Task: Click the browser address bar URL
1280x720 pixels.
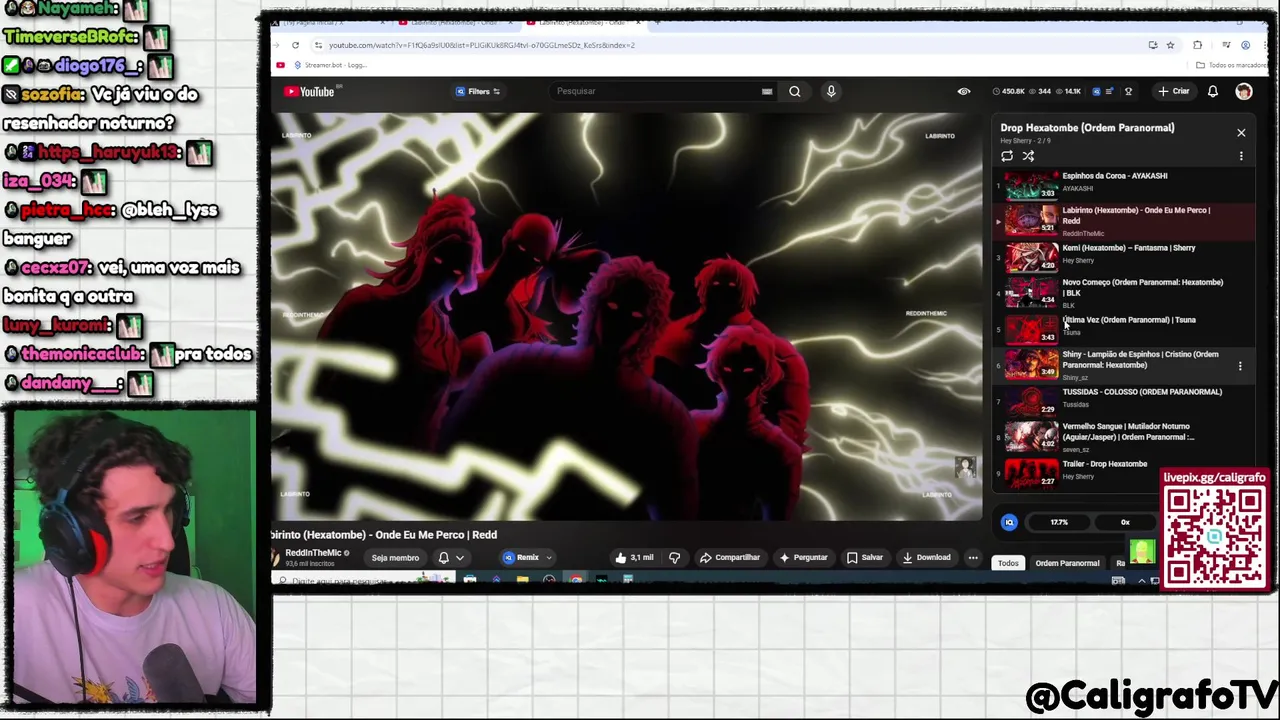Action: coord(482,45)
